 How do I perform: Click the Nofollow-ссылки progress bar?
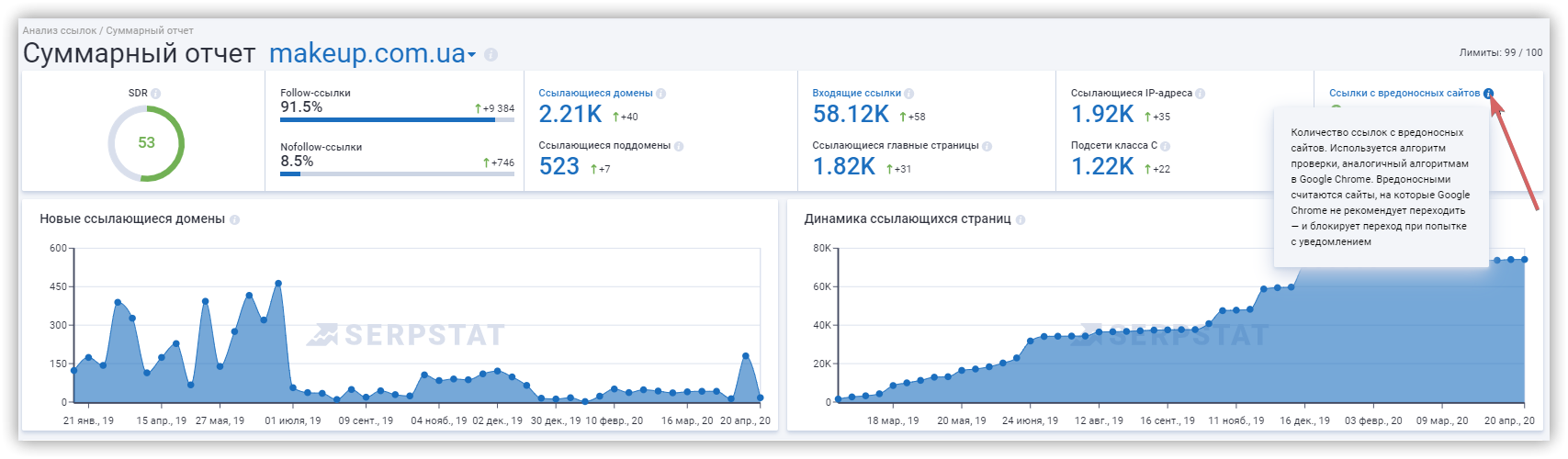397,174
